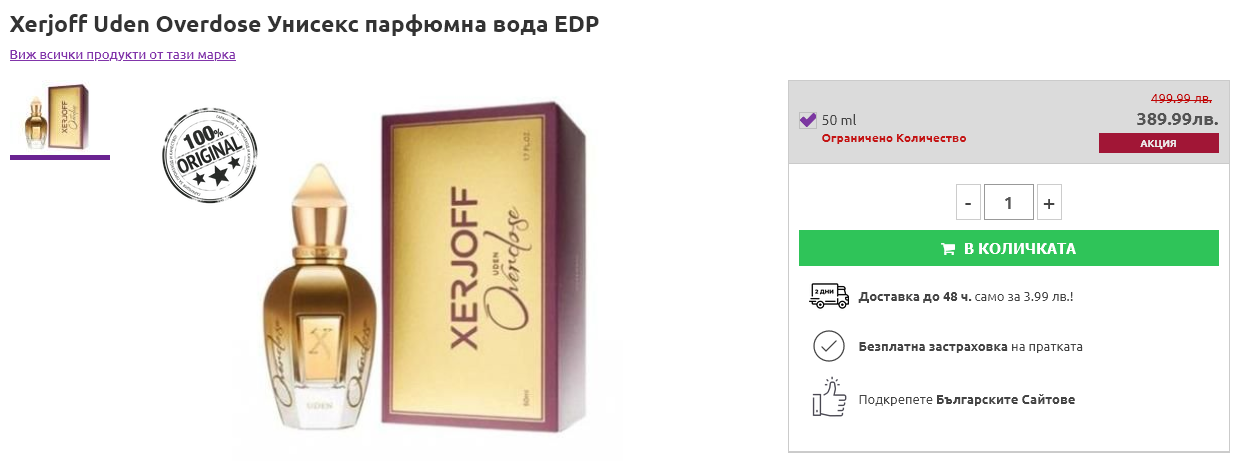The image size is (1238, 461).
Task: Click the delivery truck icon
Action: (x=829, y=295)
